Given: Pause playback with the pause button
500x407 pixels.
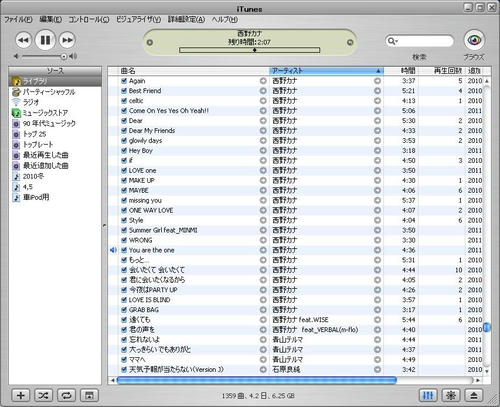Looking at the screenshot, I should pyautogui.click(x=45, y=40).
